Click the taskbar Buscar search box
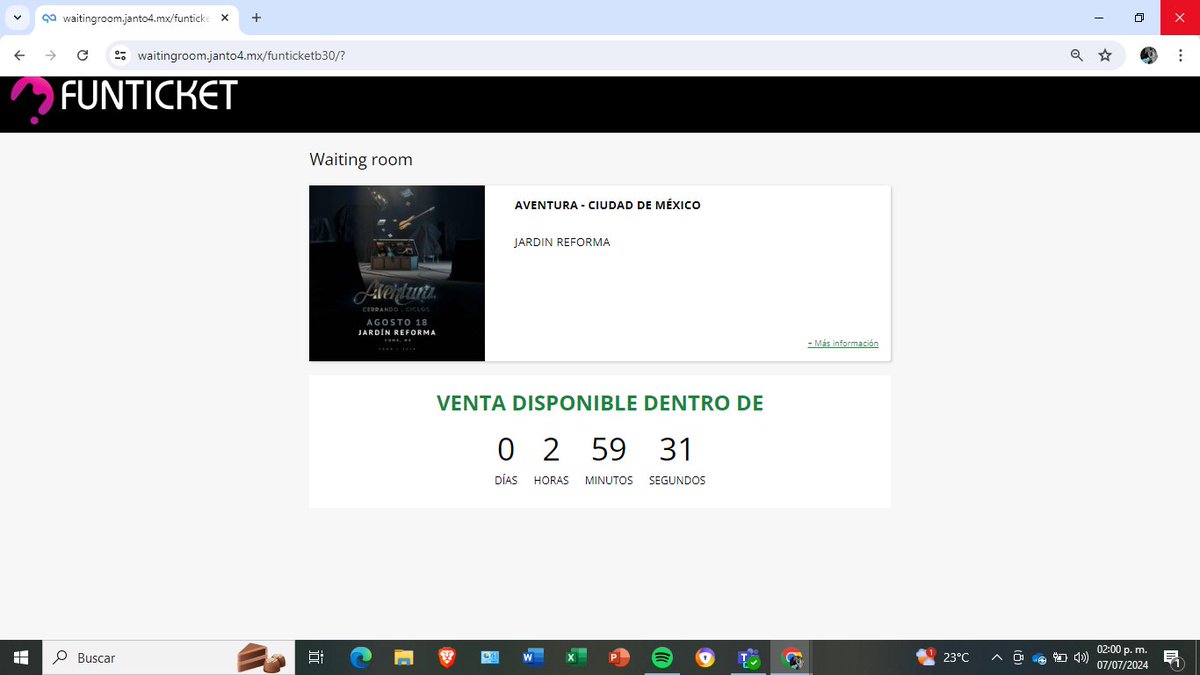 point(168,657)
